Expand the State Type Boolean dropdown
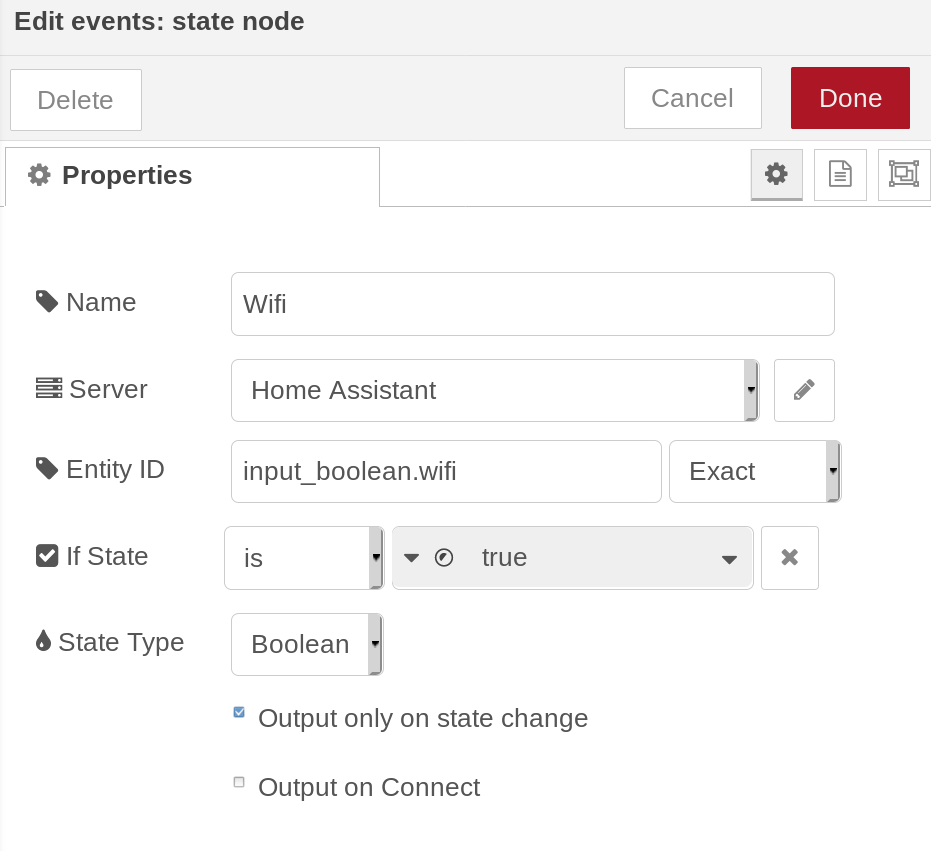The image size is (931, 851). coord(307,644)
